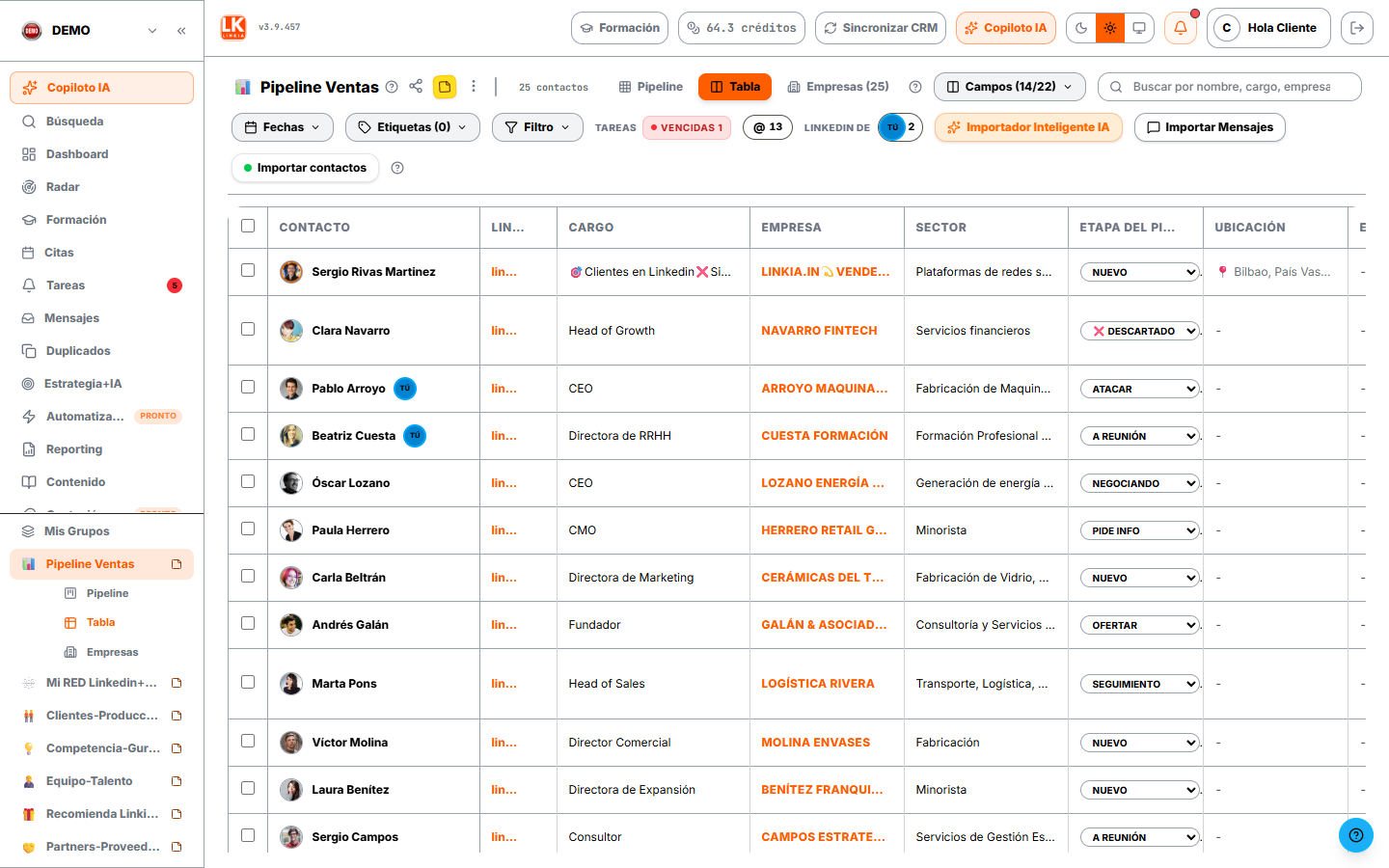Viewport: 1389px width, 868px height.
Task: Check the row for Clara Navarro
Action: 248,329
